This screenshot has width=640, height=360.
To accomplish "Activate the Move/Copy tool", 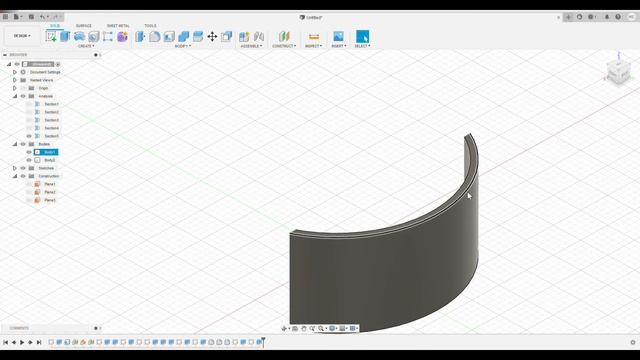I will [x=212, y=36].
